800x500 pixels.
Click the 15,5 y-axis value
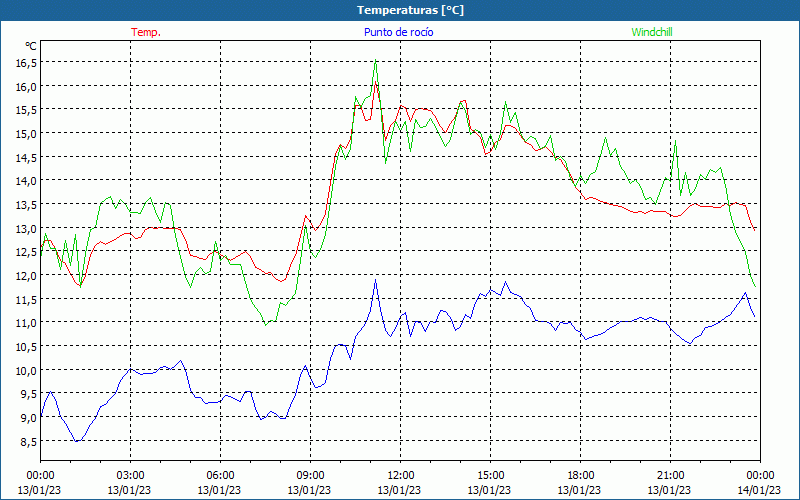coord(27,110)
